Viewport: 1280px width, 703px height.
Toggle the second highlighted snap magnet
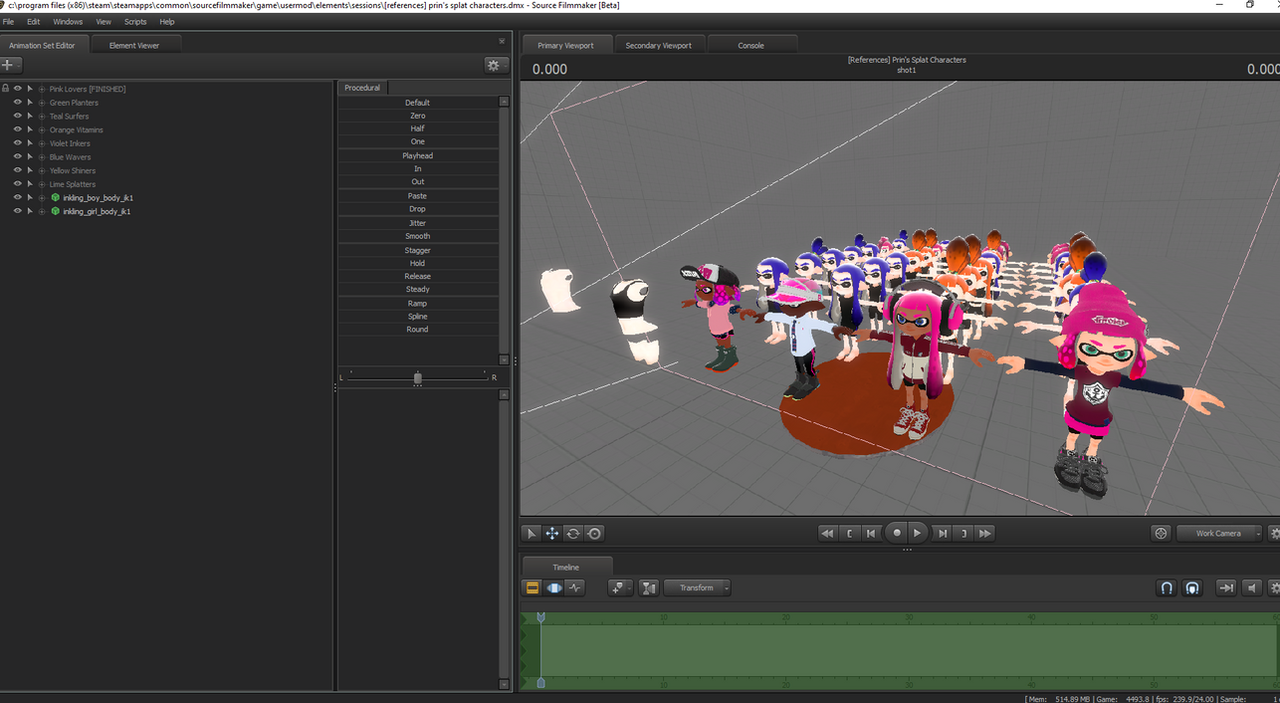[1192, 588]
